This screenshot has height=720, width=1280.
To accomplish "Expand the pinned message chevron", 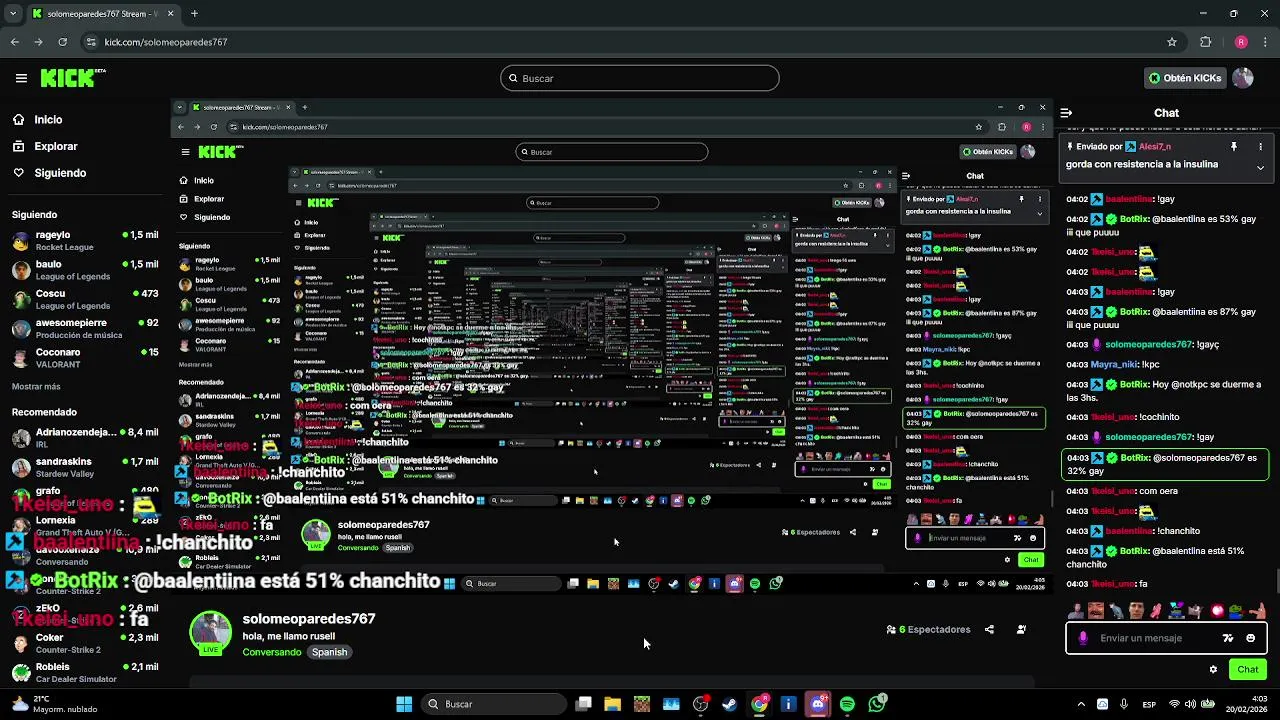I will [x=1260, y=167].
